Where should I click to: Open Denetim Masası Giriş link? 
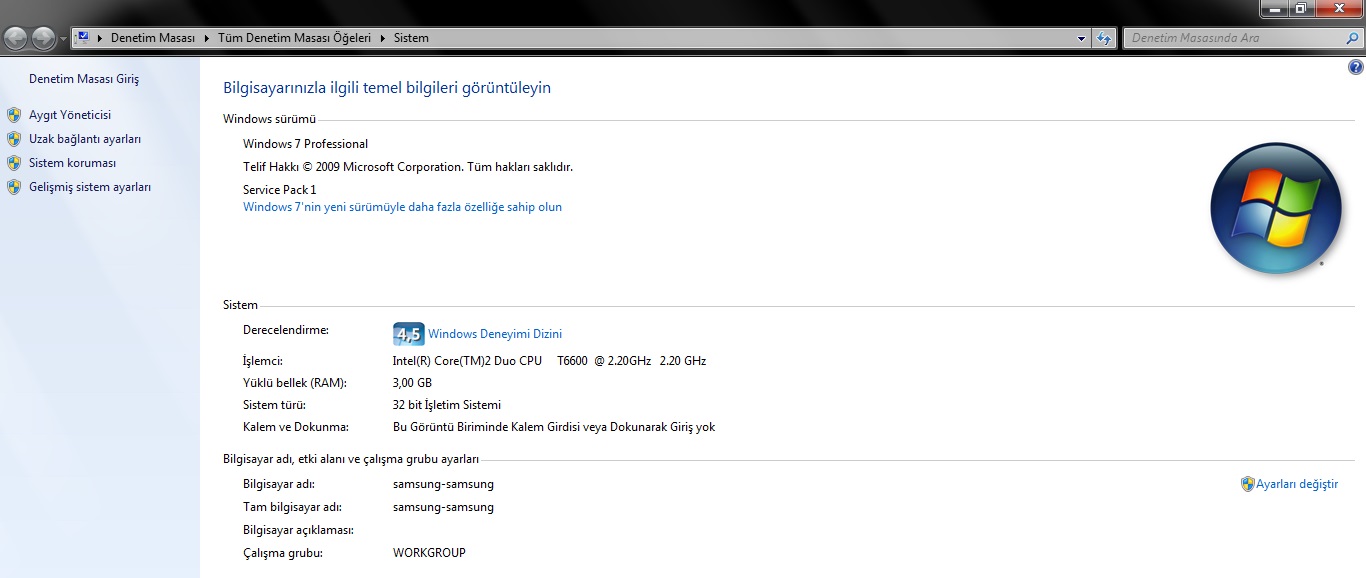click(84, 79)
